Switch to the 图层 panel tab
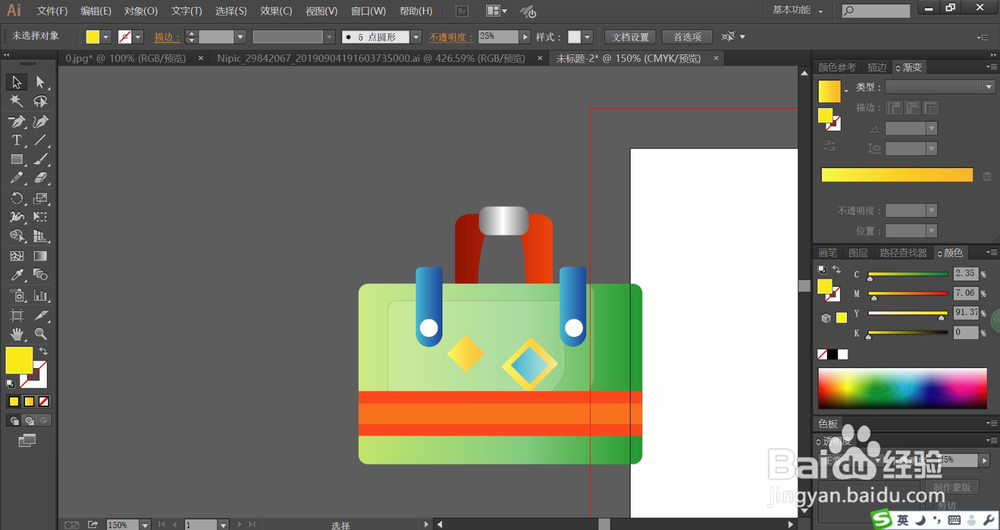 (x=858, y=253)
